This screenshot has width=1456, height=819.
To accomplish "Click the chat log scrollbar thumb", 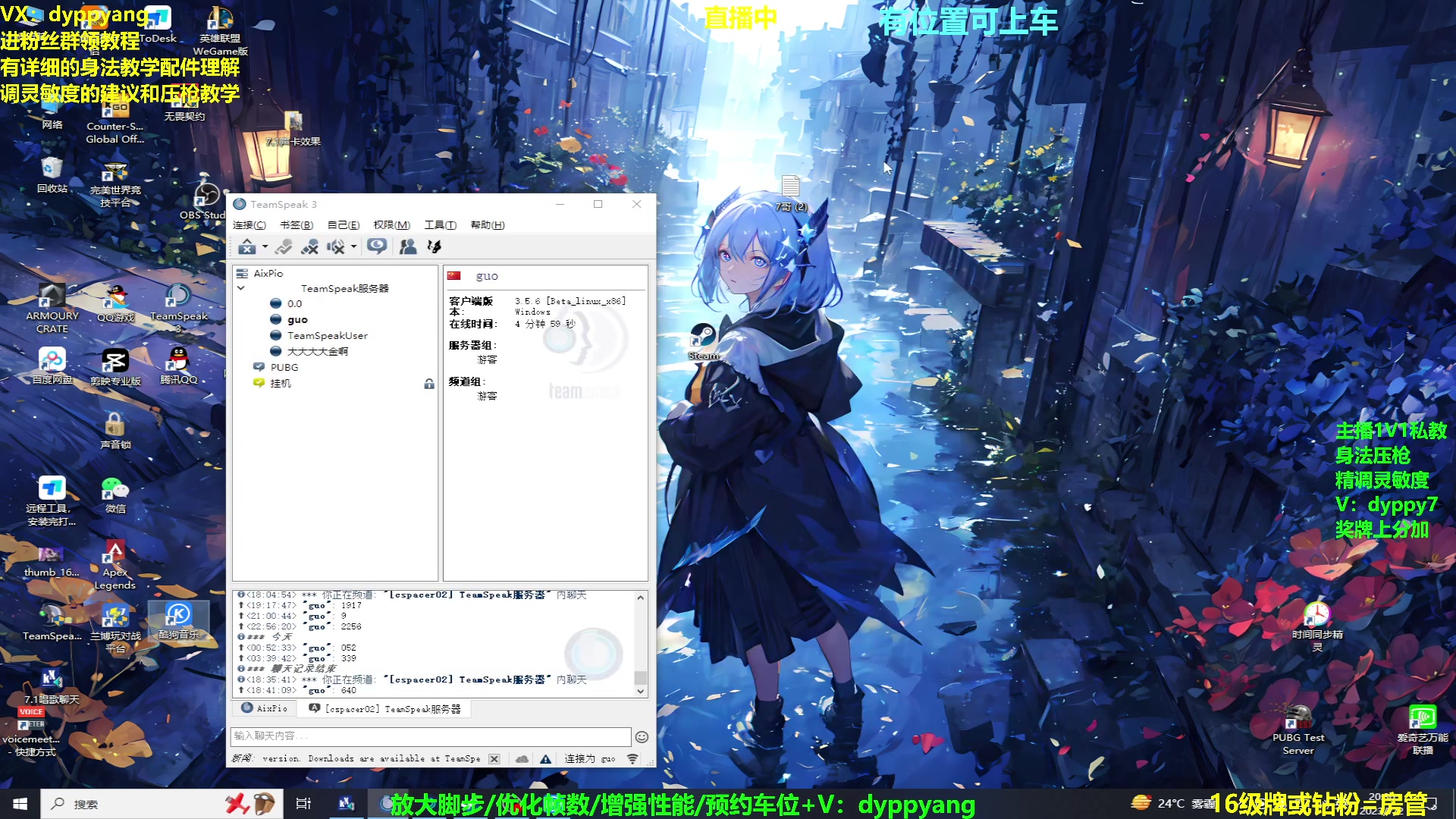I will (x=641, y=677).
